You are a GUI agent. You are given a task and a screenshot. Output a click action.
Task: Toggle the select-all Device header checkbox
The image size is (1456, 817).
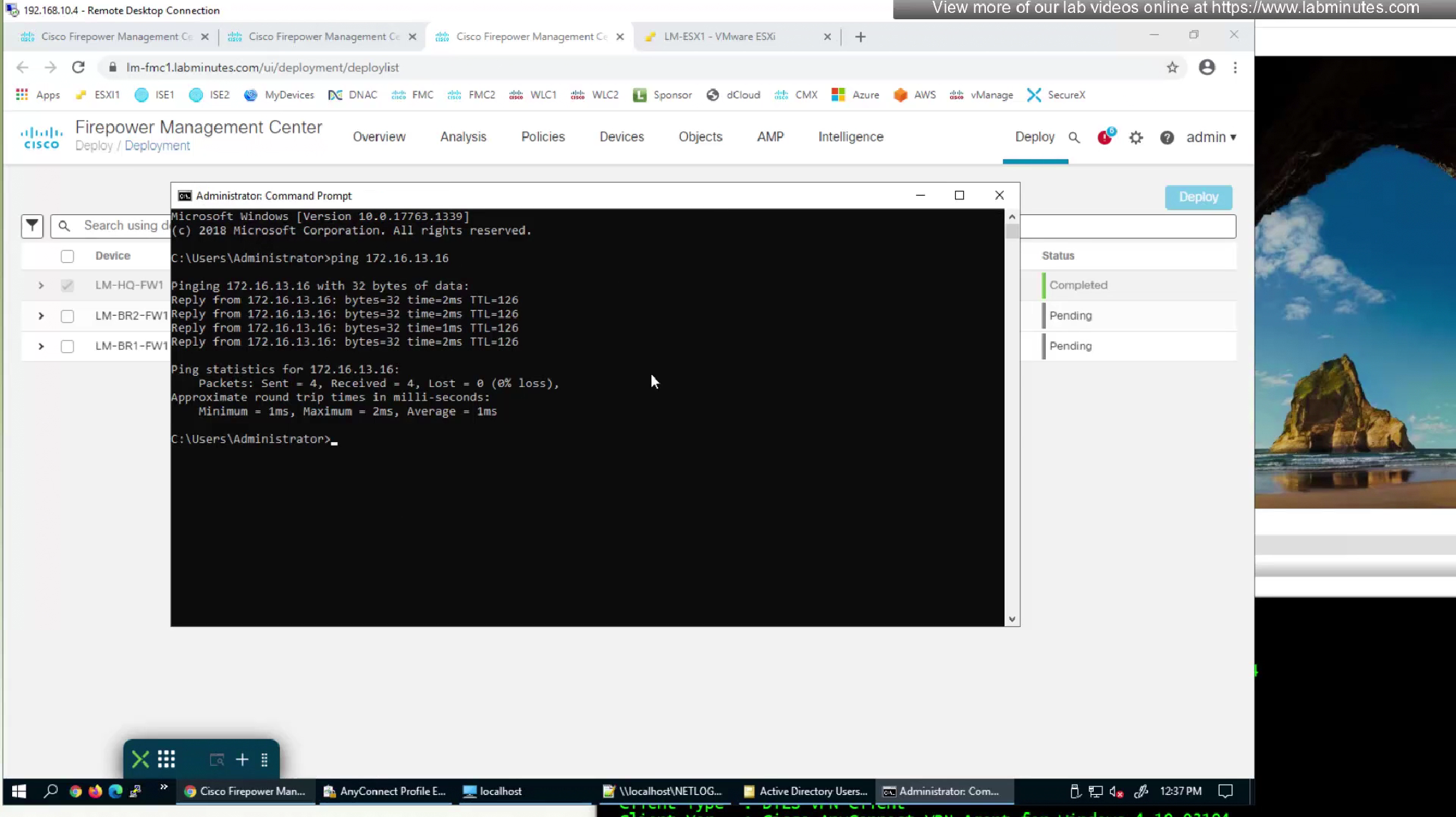(x=67, y=256)
